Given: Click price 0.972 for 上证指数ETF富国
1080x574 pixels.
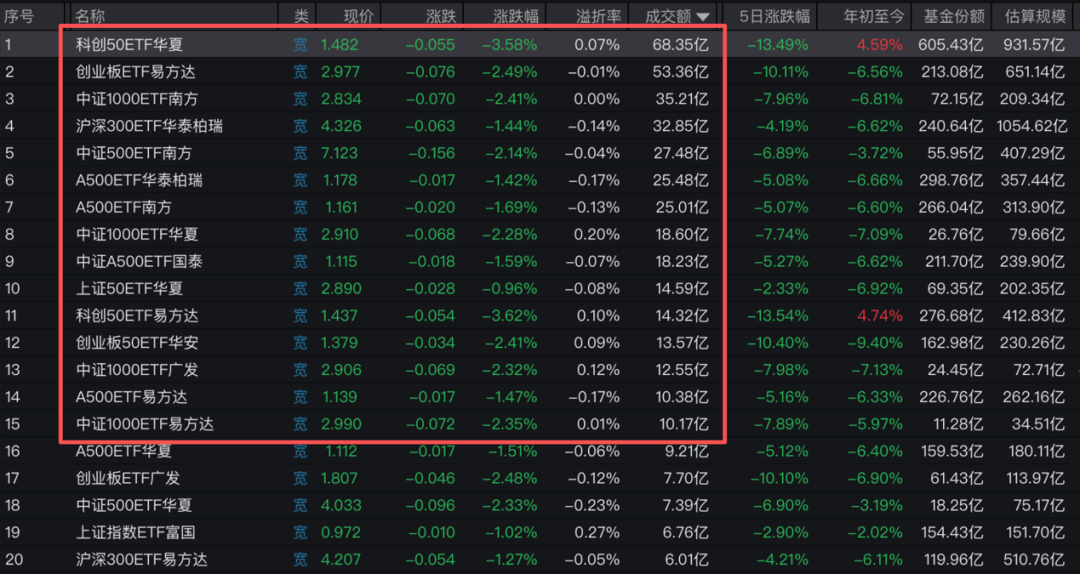Looking at the screenshot, I should pyautogui.click(x=340, y=533).
